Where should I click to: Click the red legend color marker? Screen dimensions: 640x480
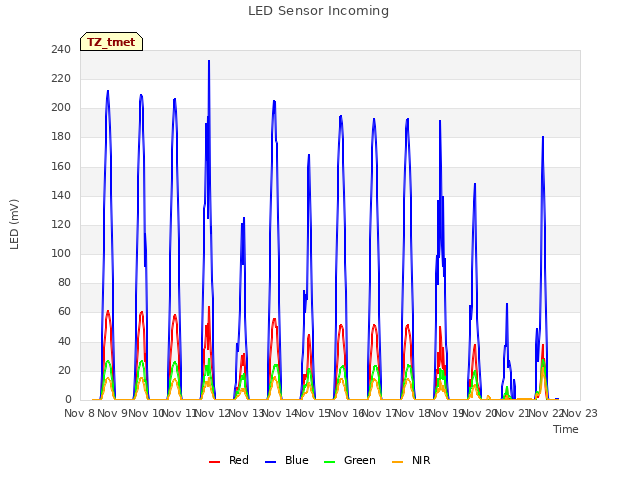(x=214, y=462)
